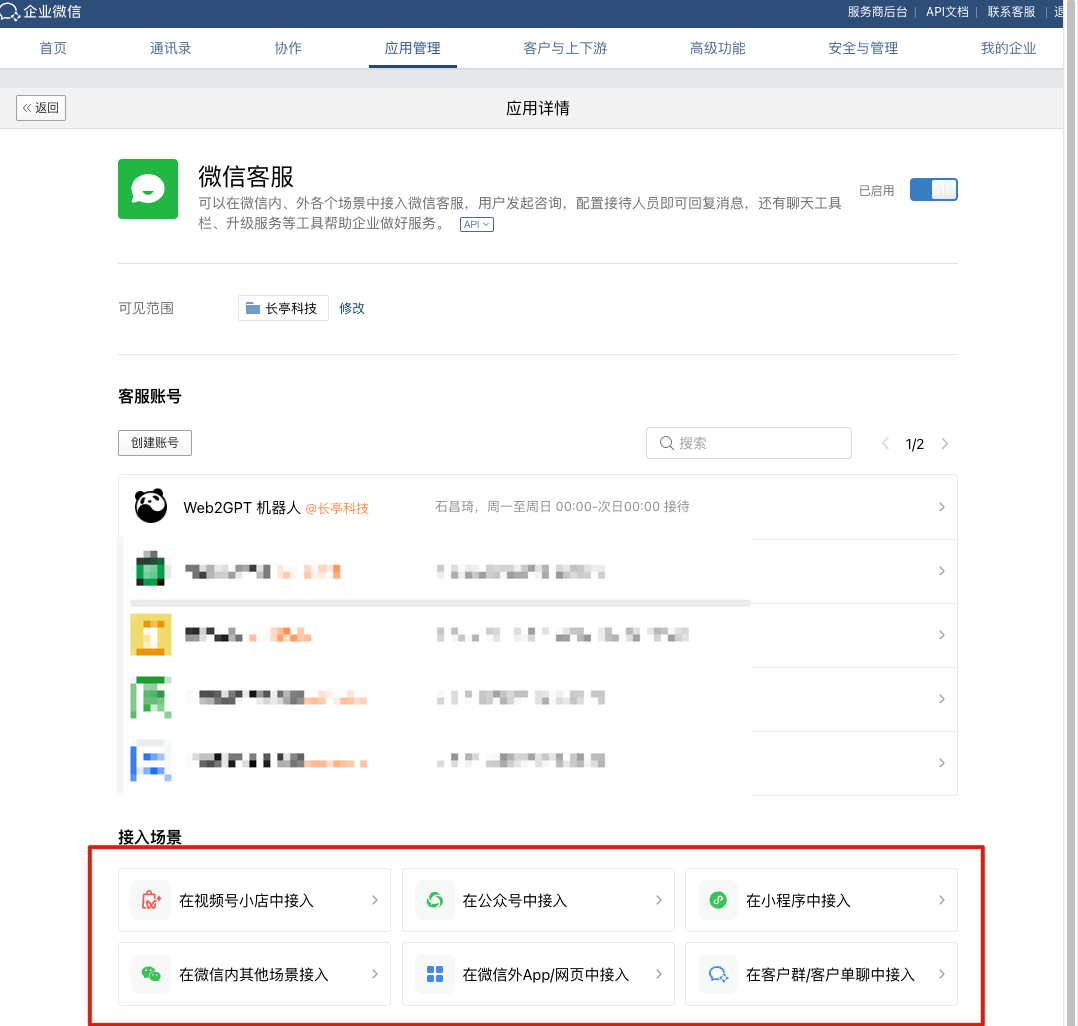This screenshot has height=1026, width=1078.
Task: Click the blue grid icon for 微信外App/网页
Action: [435, 974]
